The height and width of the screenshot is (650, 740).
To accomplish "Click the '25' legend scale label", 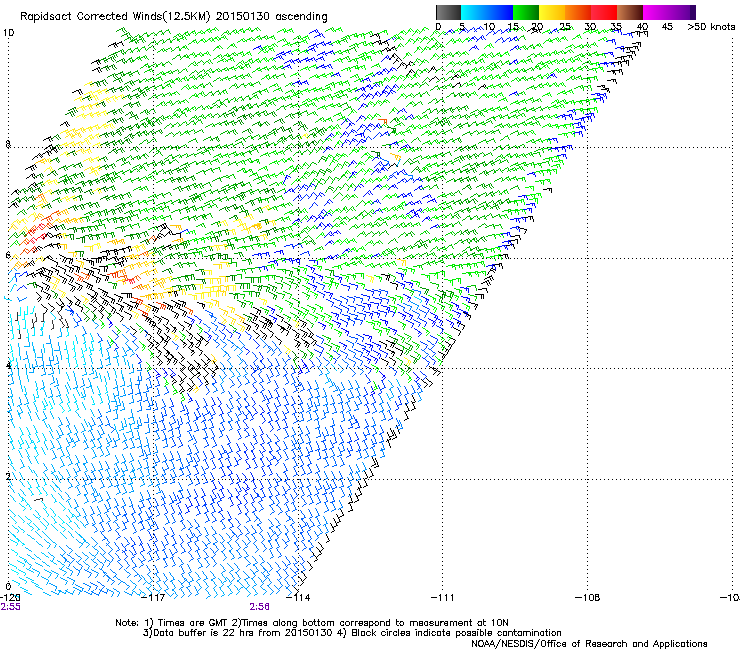I will tap(564, 27).
